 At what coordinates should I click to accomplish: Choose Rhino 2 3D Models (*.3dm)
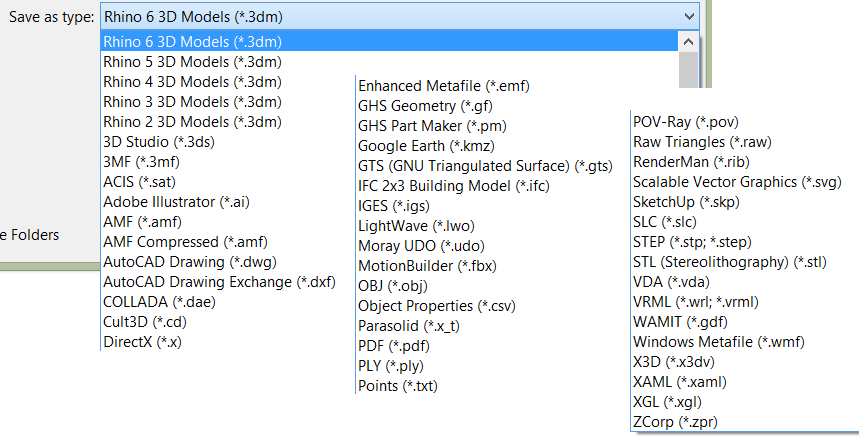pyautogui.click(x=192, y=121)
